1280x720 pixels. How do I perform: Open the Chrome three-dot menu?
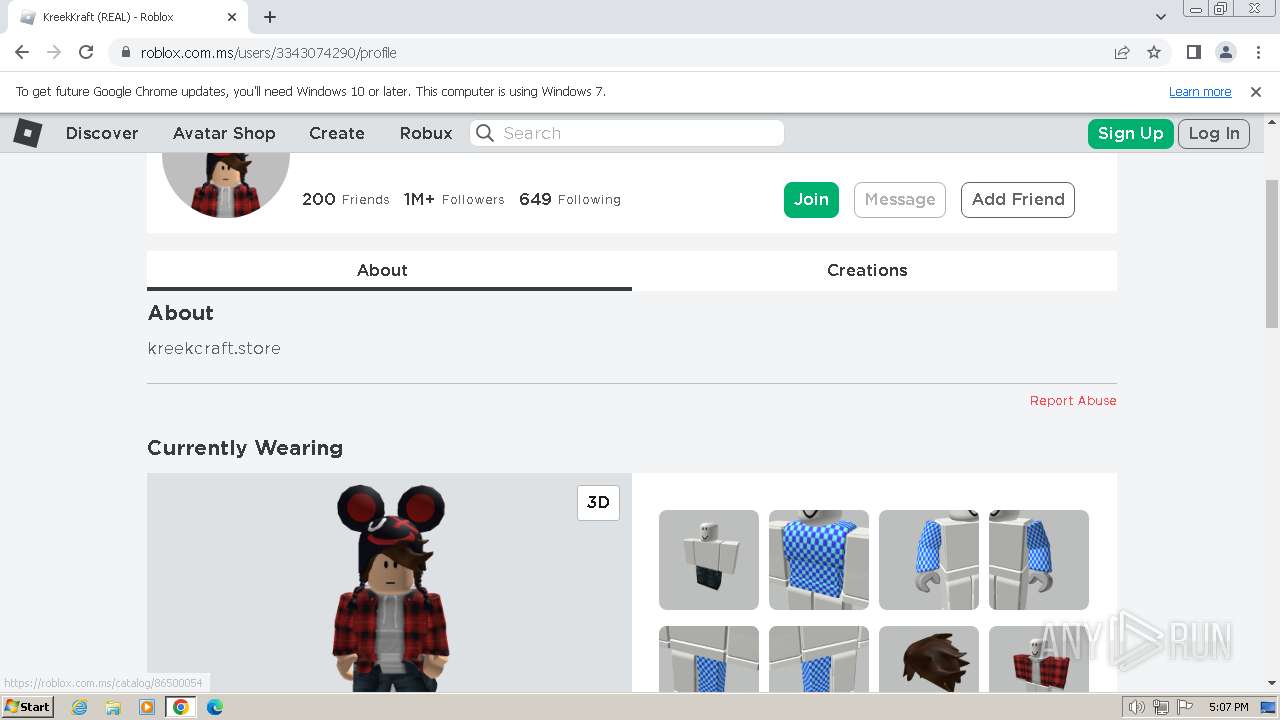pos(1258,52)
